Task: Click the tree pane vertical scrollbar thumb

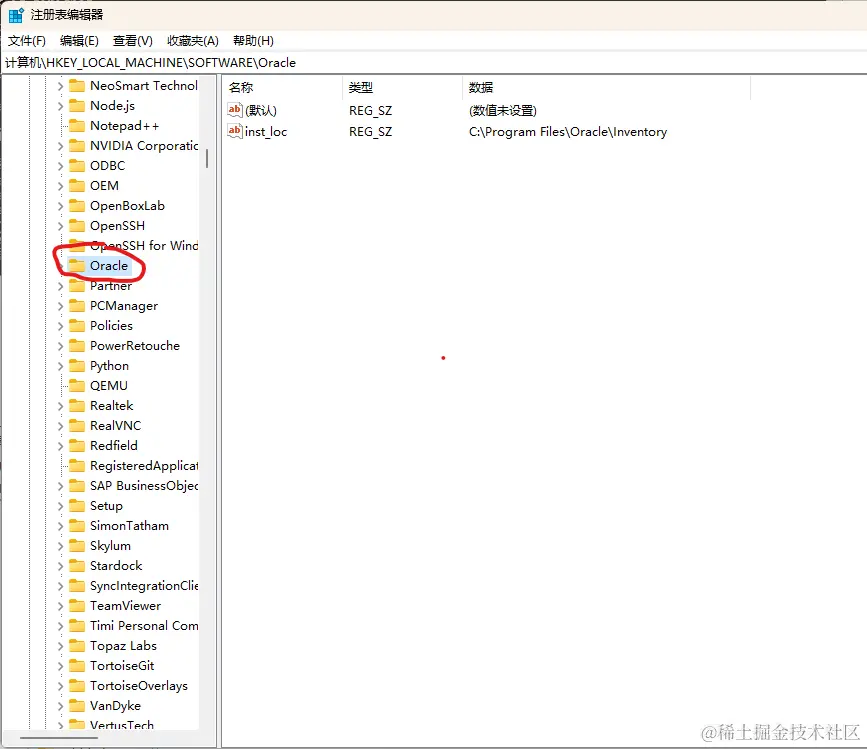Action: coord(207,158)
